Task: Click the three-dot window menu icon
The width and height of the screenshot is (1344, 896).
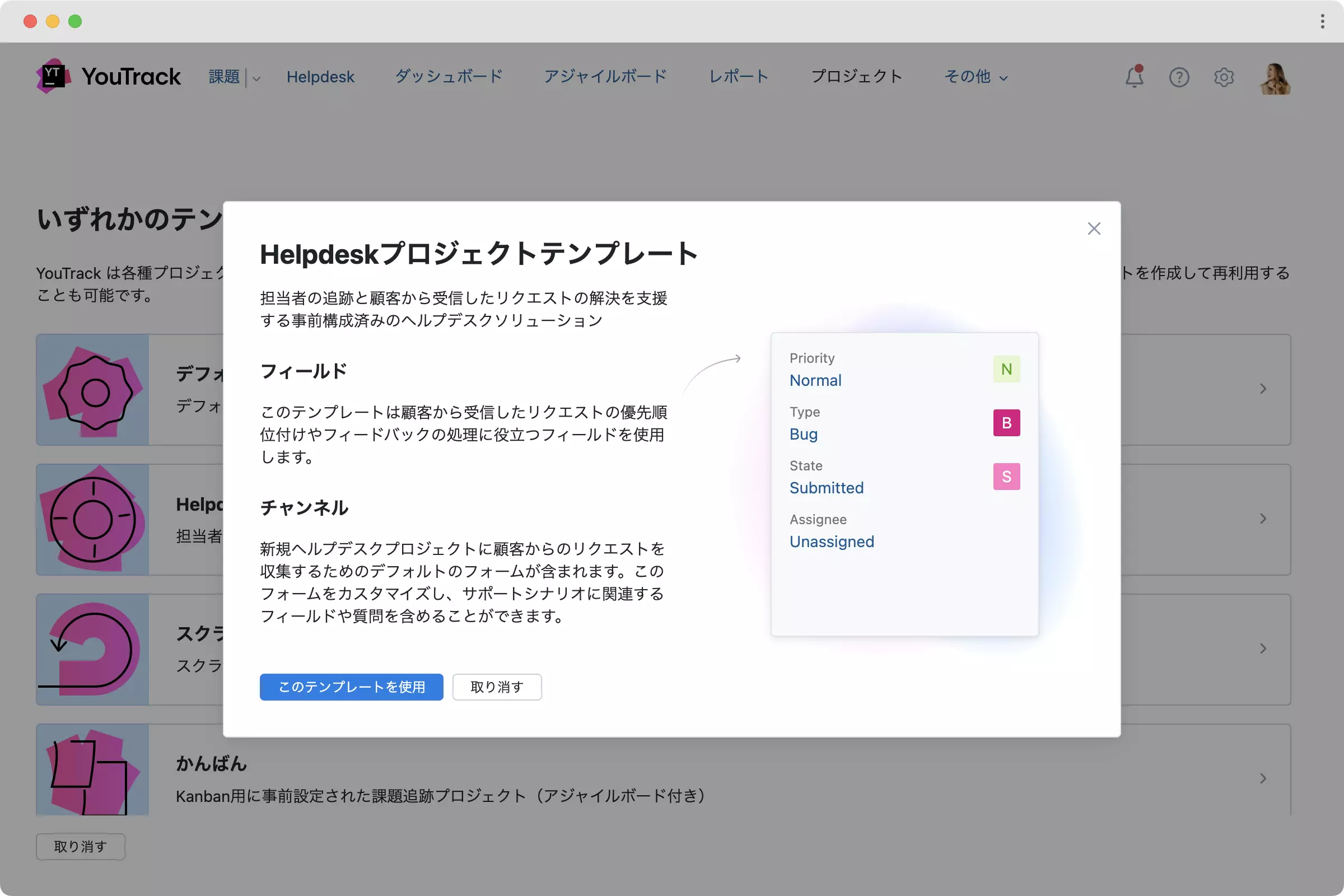Action: (x=1322, y=21)
